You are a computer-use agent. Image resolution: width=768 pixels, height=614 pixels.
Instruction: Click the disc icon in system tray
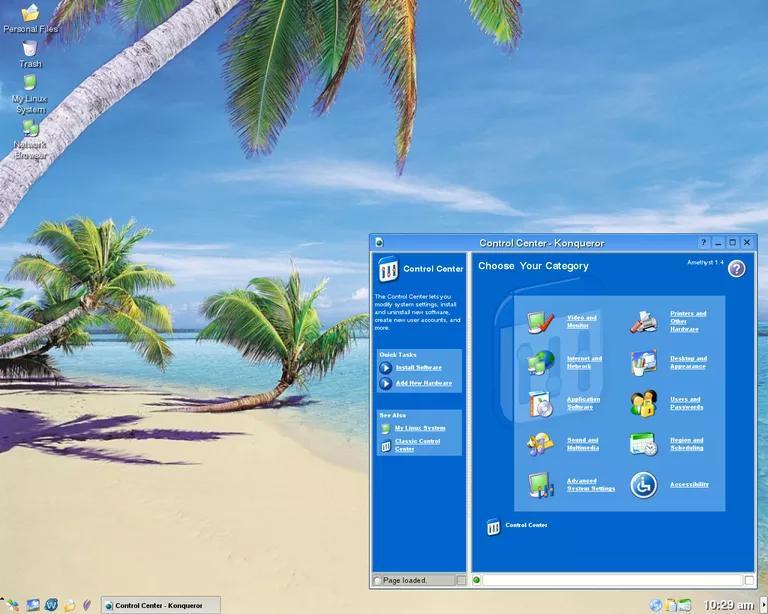655,605
